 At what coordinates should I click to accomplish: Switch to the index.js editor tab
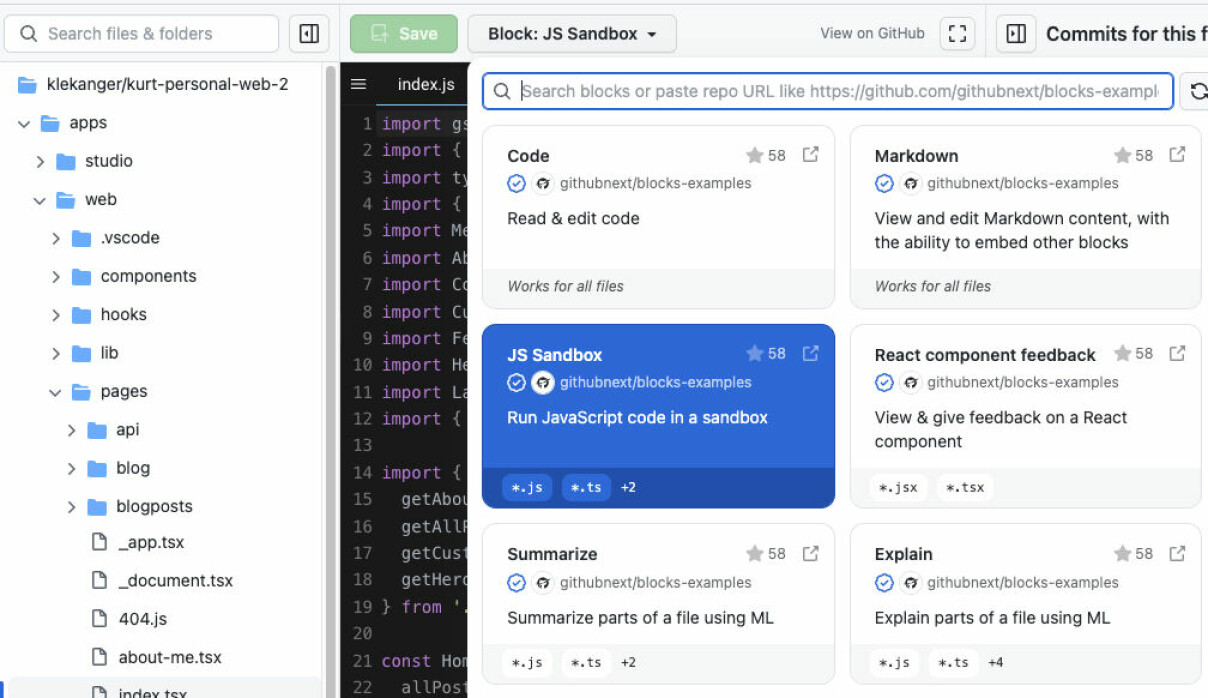(426, 85)
